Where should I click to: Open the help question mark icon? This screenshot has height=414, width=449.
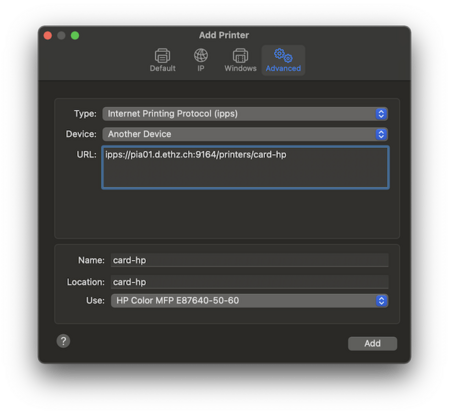(63, 341)
